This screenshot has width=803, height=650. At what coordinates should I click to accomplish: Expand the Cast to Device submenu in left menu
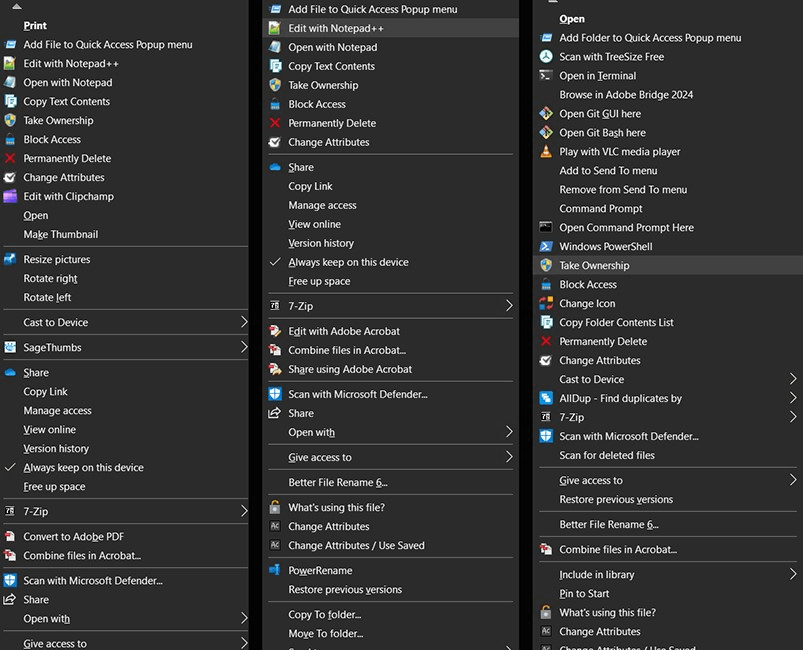[x=244, y=322]
